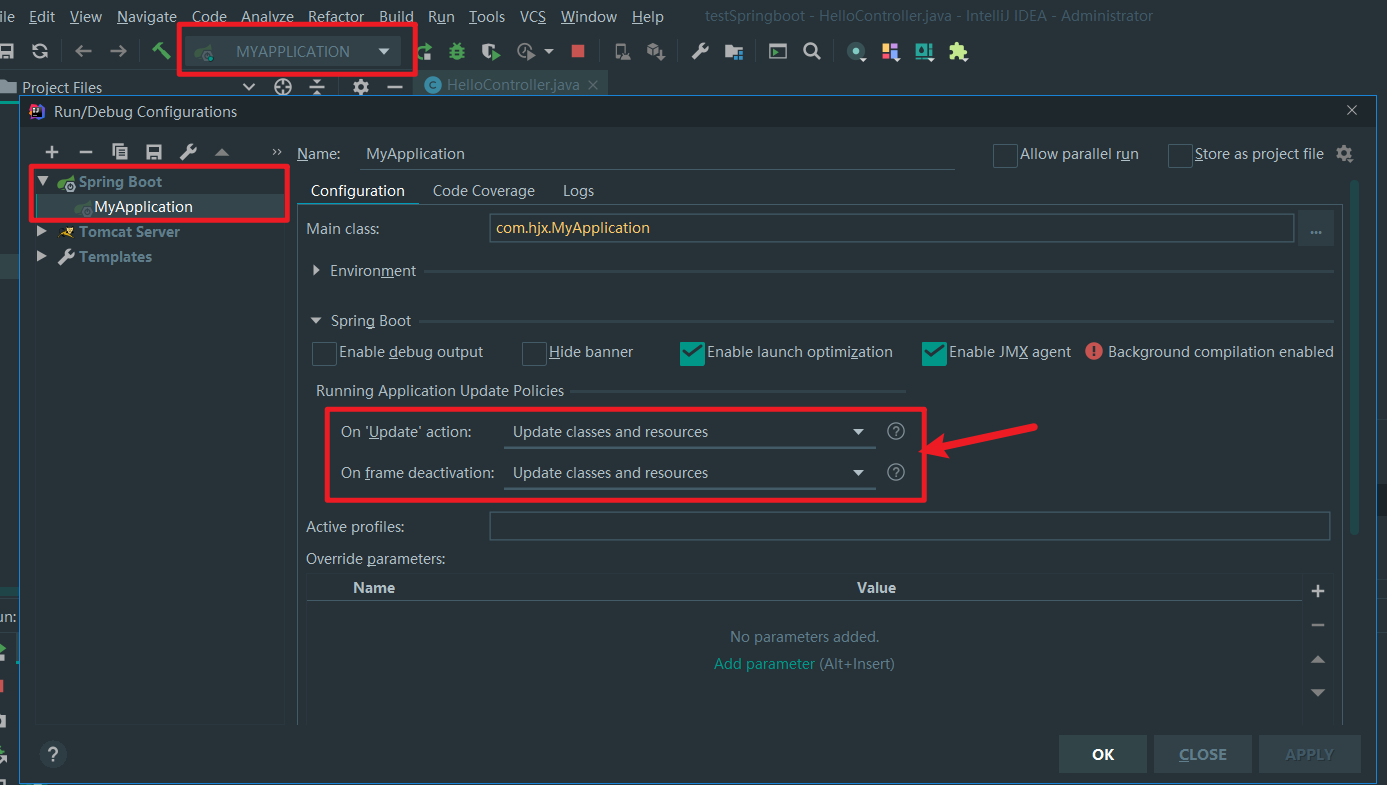Add new configuration with plus icon
The height and width of the screenshot is (785, 1387).
click(52, 152)
